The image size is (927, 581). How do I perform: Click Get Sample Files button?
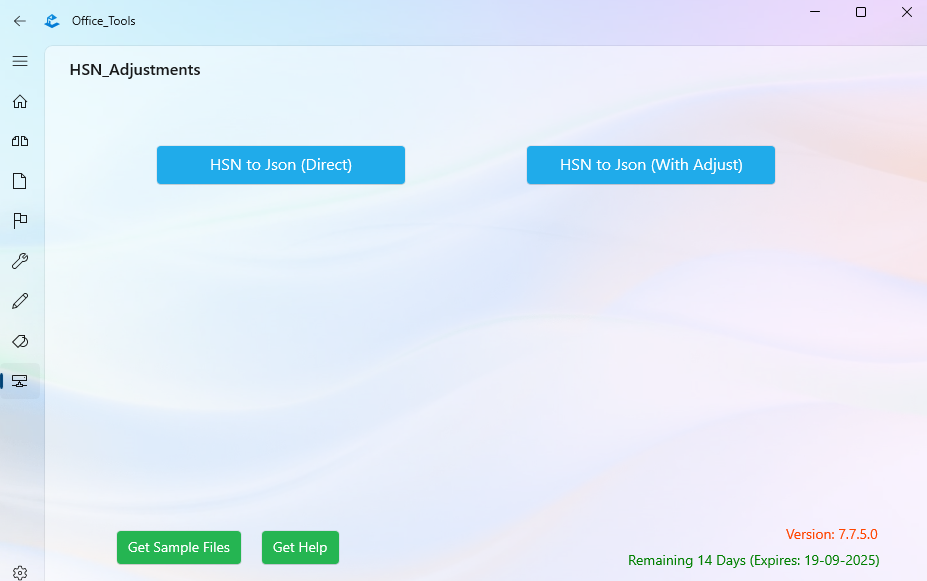point(178,547)
